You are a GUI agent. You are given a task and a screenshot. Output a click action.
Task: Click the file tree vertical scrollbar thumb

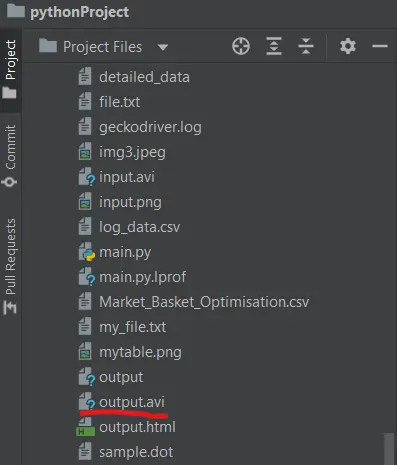click(x=388, y=449)
